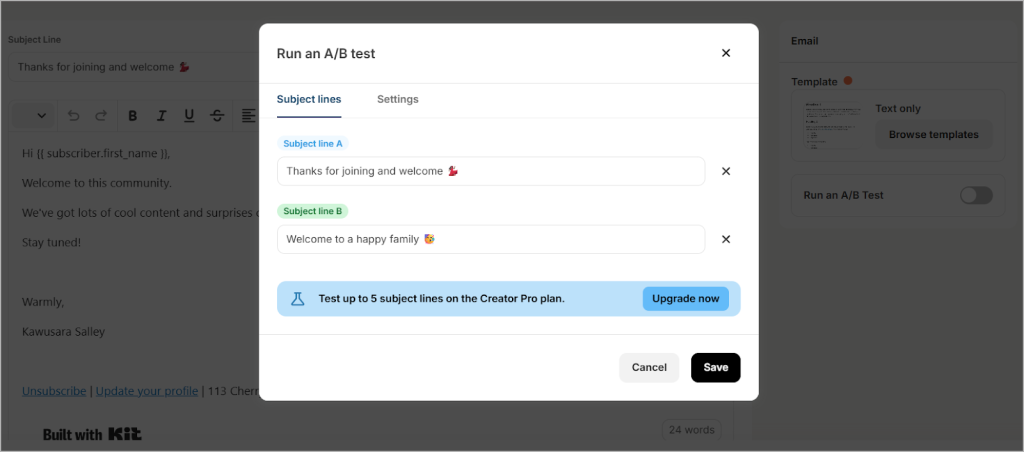Enable the Run an A/B Test toggle
The width and height of the screenshot is (1024, 452).
coord(976,196)
